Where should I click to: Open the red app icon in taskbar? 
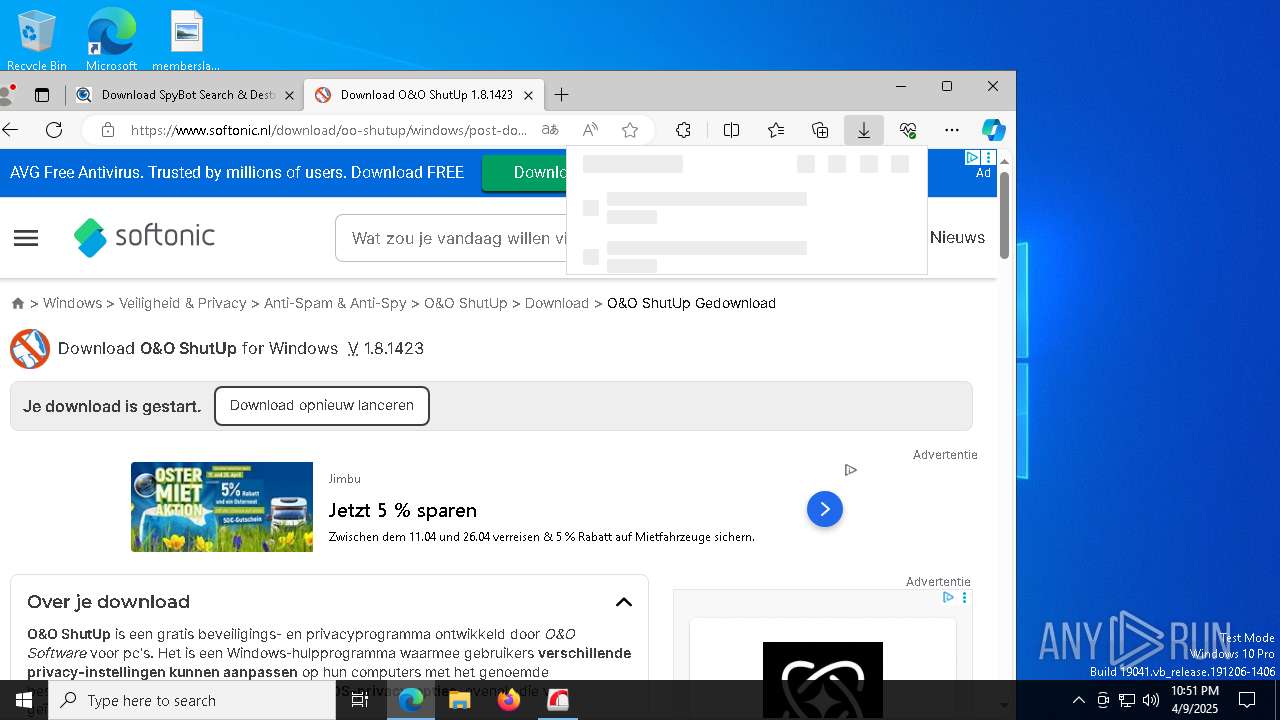(558, 700)
